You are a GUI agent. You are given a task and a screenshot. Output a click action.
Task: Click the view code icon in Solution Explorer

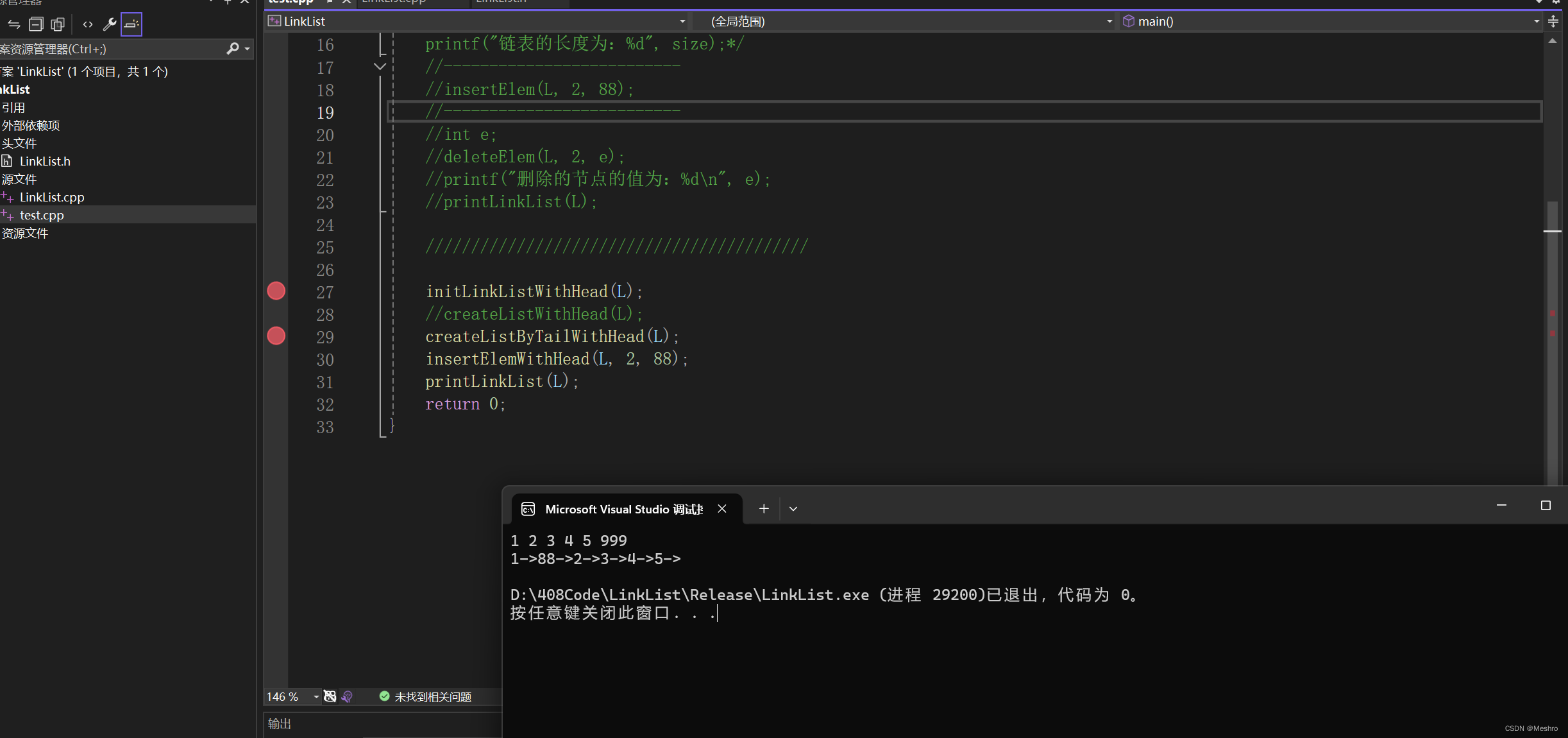click(88, 24)
